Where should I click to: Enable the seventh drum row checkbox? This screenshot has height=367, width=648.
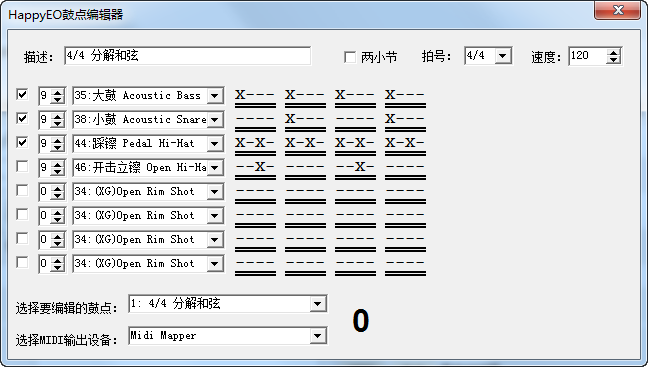point(22,238)
